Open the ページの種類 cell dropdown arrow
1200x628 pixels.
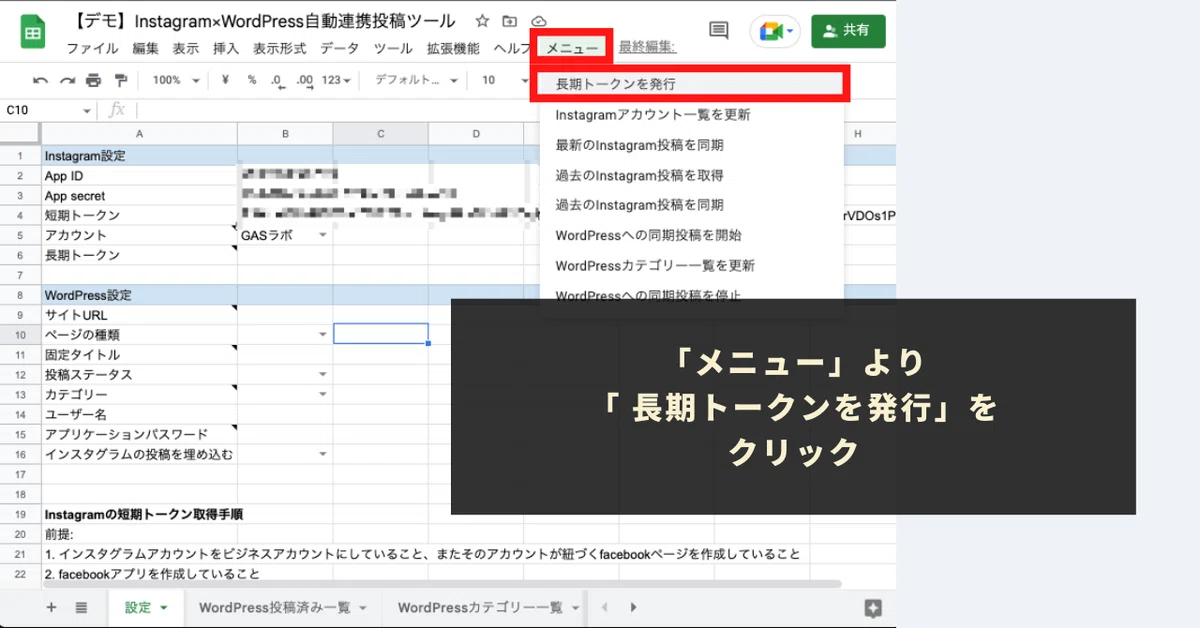[323, 334]
